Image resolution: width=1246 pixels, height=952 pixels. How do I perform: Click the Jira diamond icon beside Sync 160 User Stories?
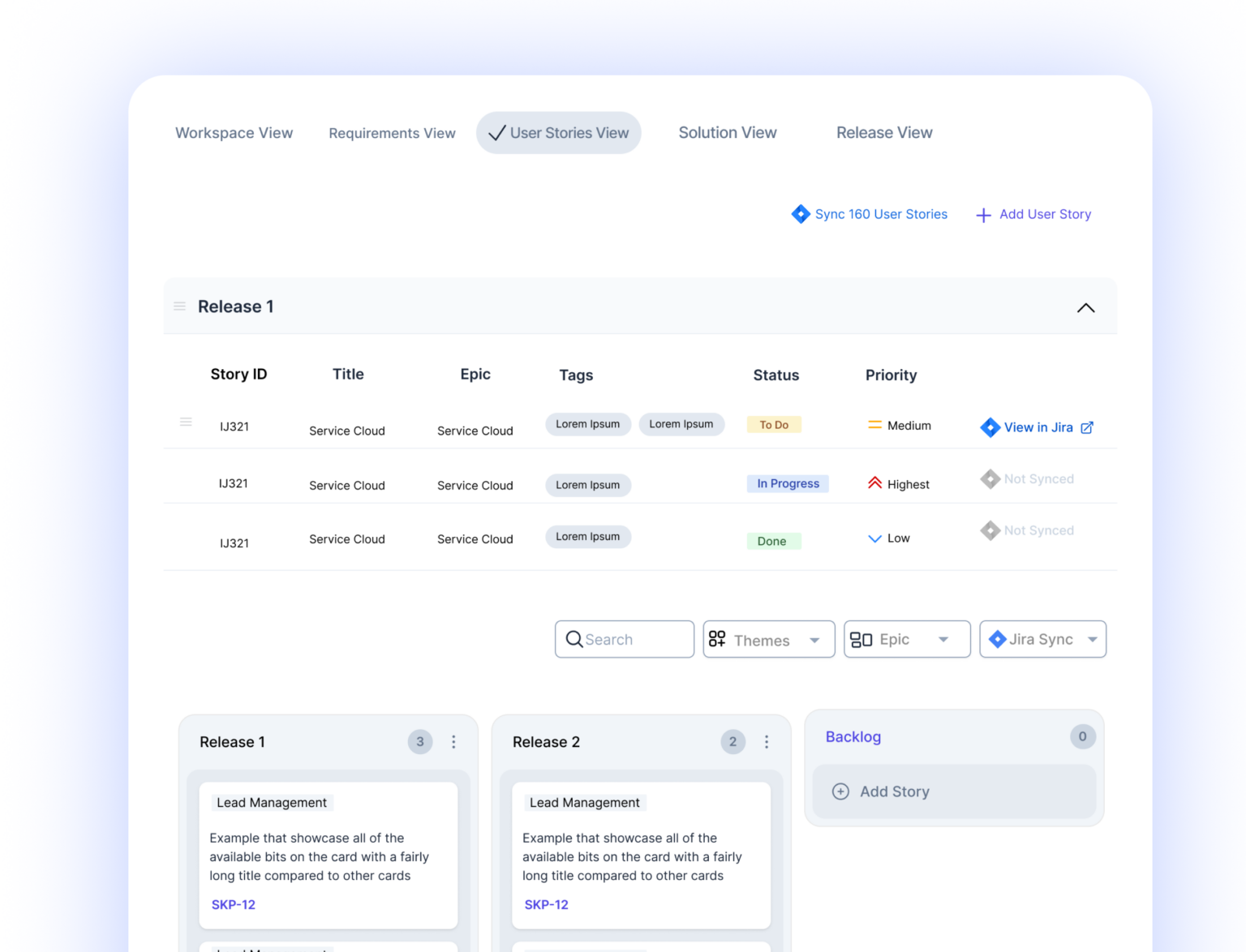tap(800, 214)
